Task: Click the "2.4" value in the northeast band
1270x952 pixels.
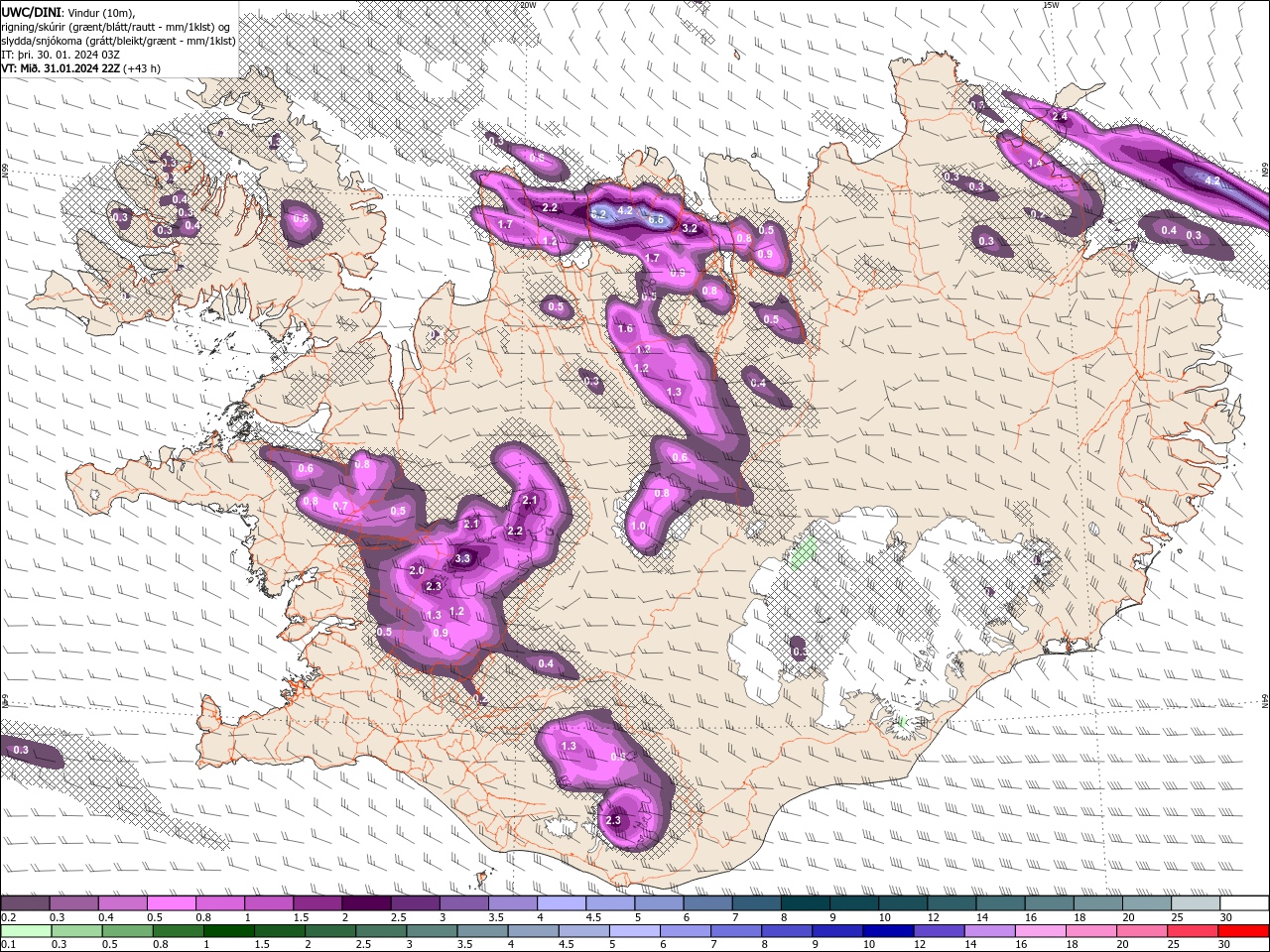Action: pos(1060,117)
